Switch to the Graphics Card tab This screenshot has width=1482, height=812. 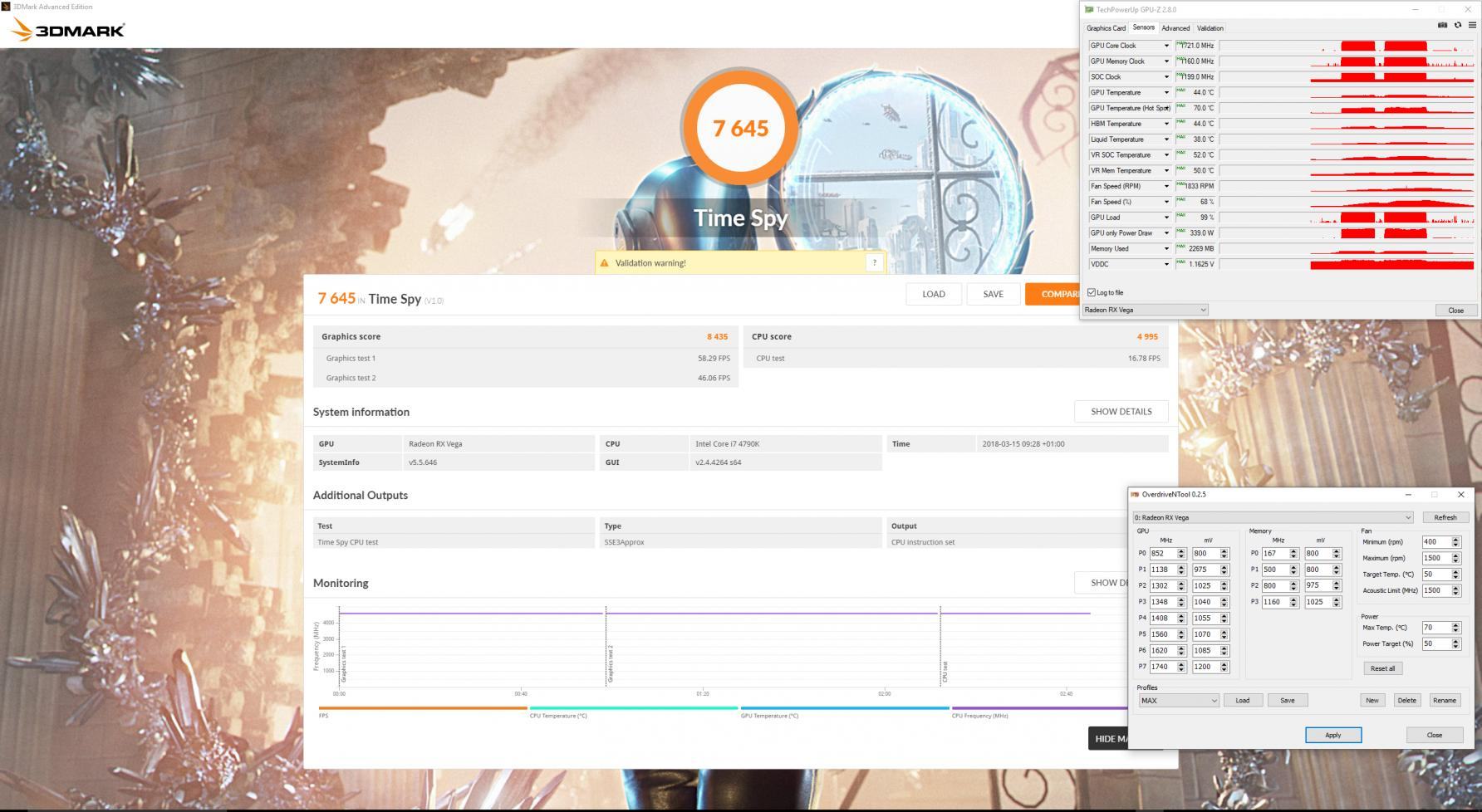pyautogui.click(x=1106, y=28)
